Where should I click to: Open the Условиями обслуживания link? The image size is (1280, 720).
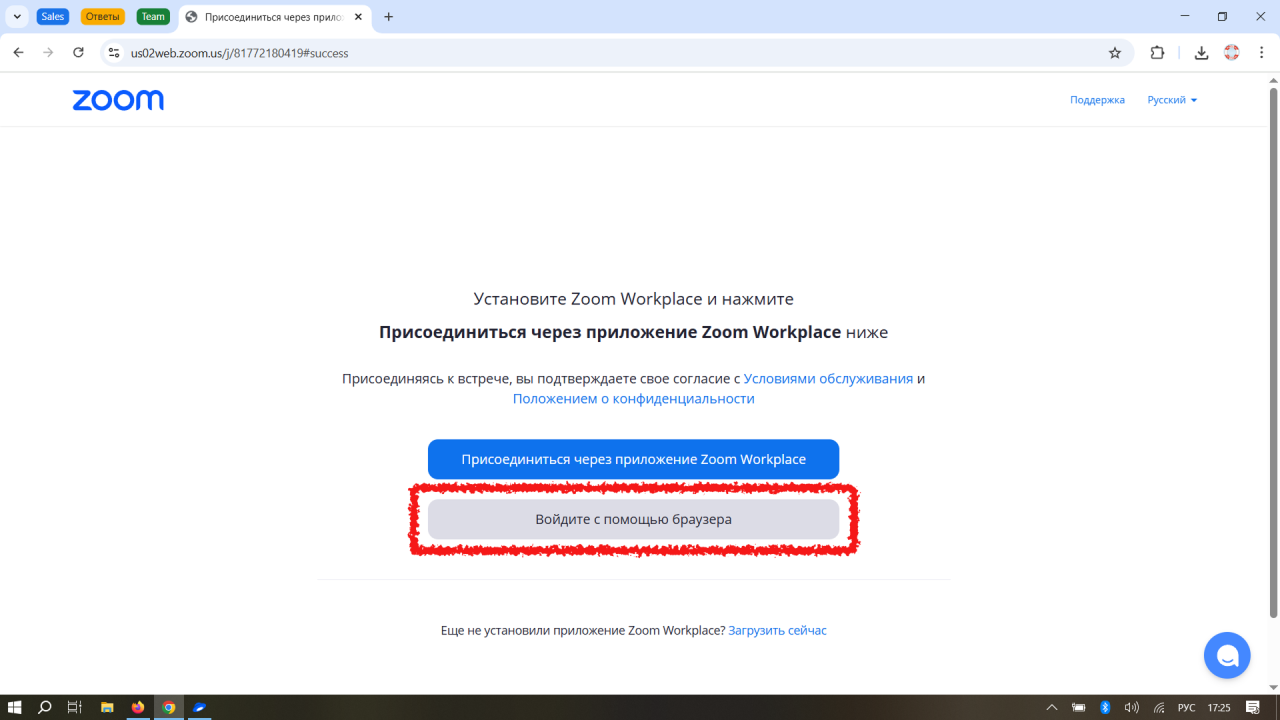(x=828, y=379)
